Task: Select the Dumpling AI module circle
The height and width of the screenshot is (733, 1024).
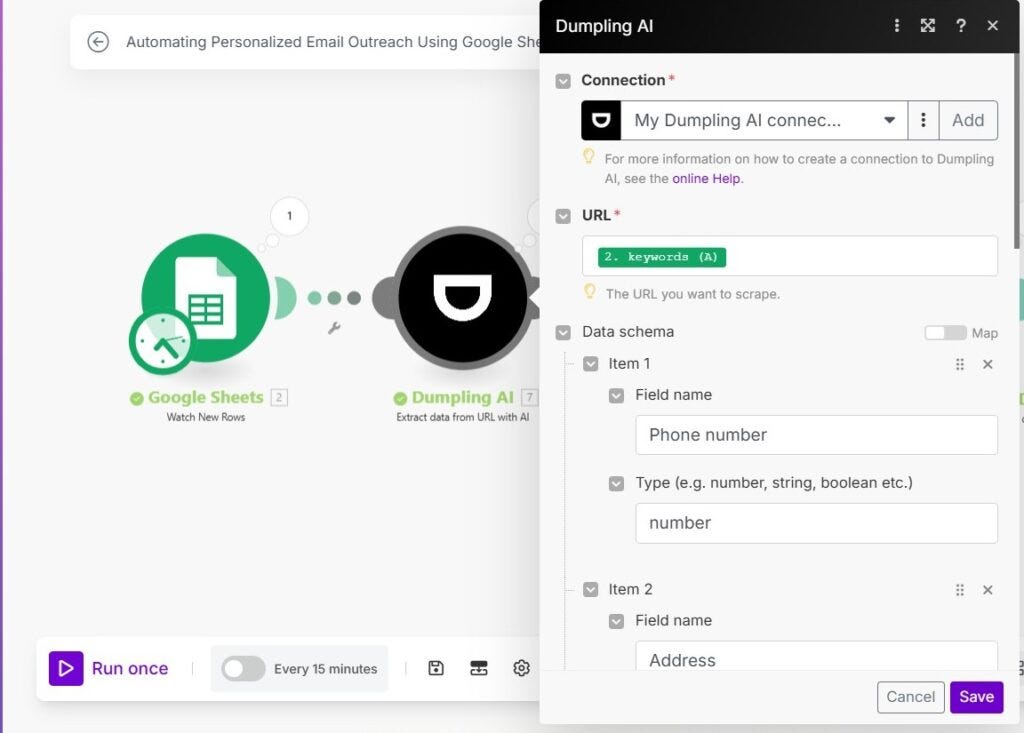Action: coord(463,298)
